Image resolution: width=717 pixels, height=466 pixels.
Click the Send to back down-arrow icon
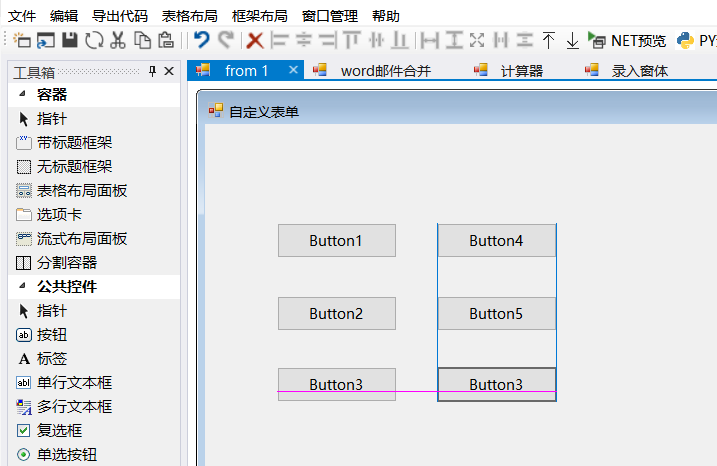click(572, 40)
